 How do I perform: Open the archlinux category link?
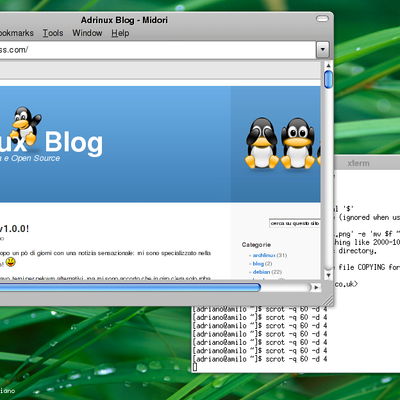[x=264, y=255]
